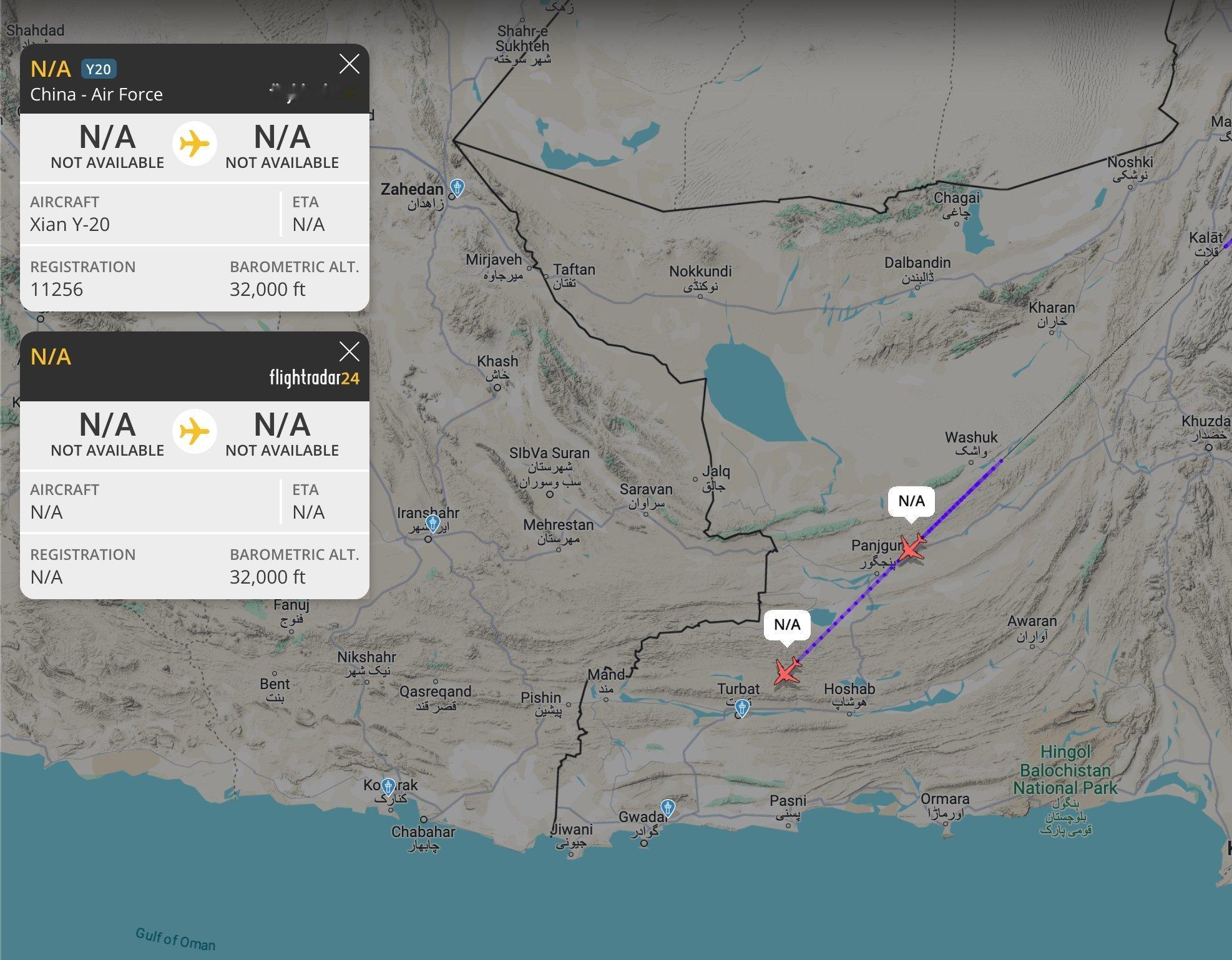Viewport: 1232px width, 960px height.
Task: Close the second N/A flight info card
Action: (349, 351)
